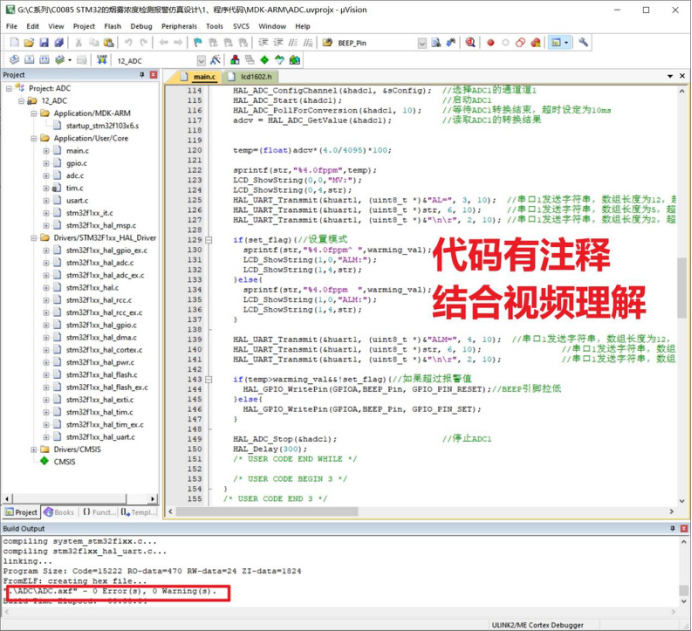Click the Build Output vertical scrollbar thumb
Viewport: 692px width, 631px height.
coord(683,590)
